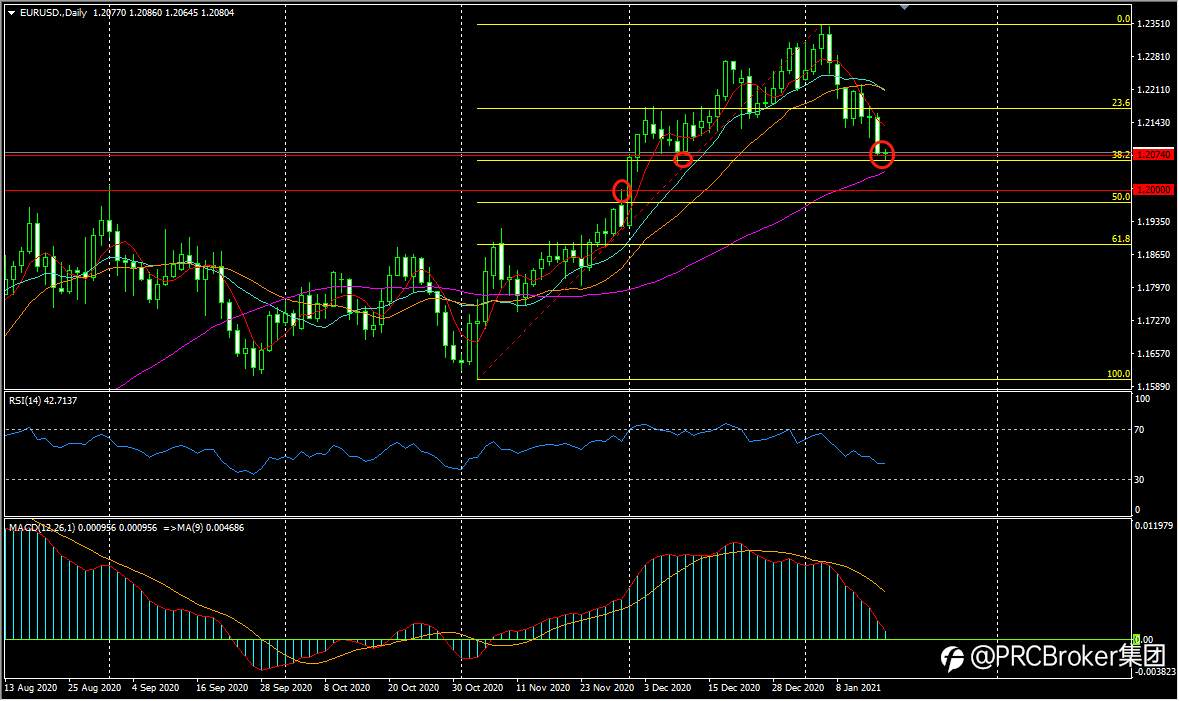Screen dimensions: 1179x701
Task: Click price axis value 1.18650
Action: click(1153, 255)
